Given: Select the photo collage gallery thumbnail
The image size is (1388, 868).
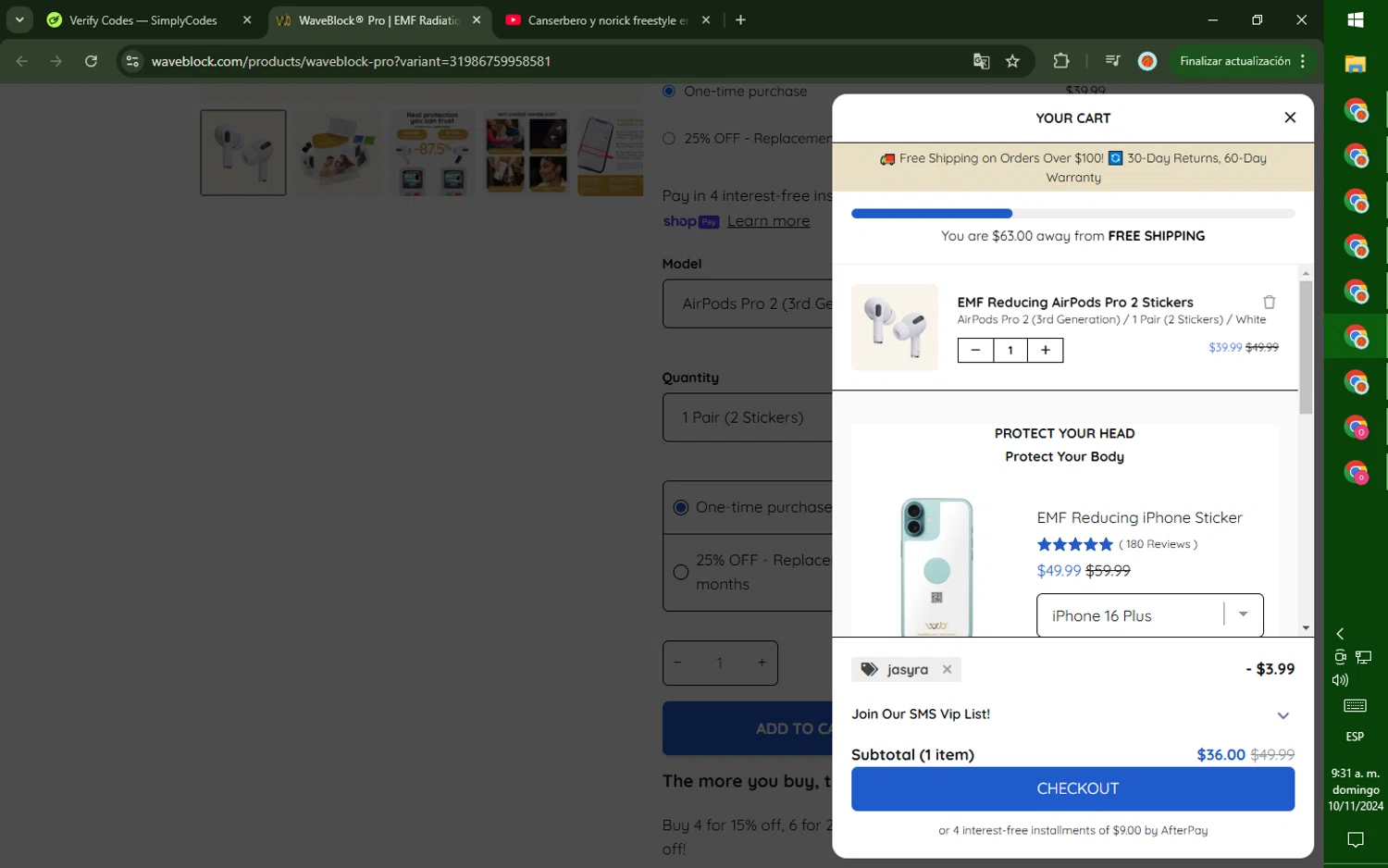Looking at the screenshot, I should pyautogui.click(x=527, y=153).
